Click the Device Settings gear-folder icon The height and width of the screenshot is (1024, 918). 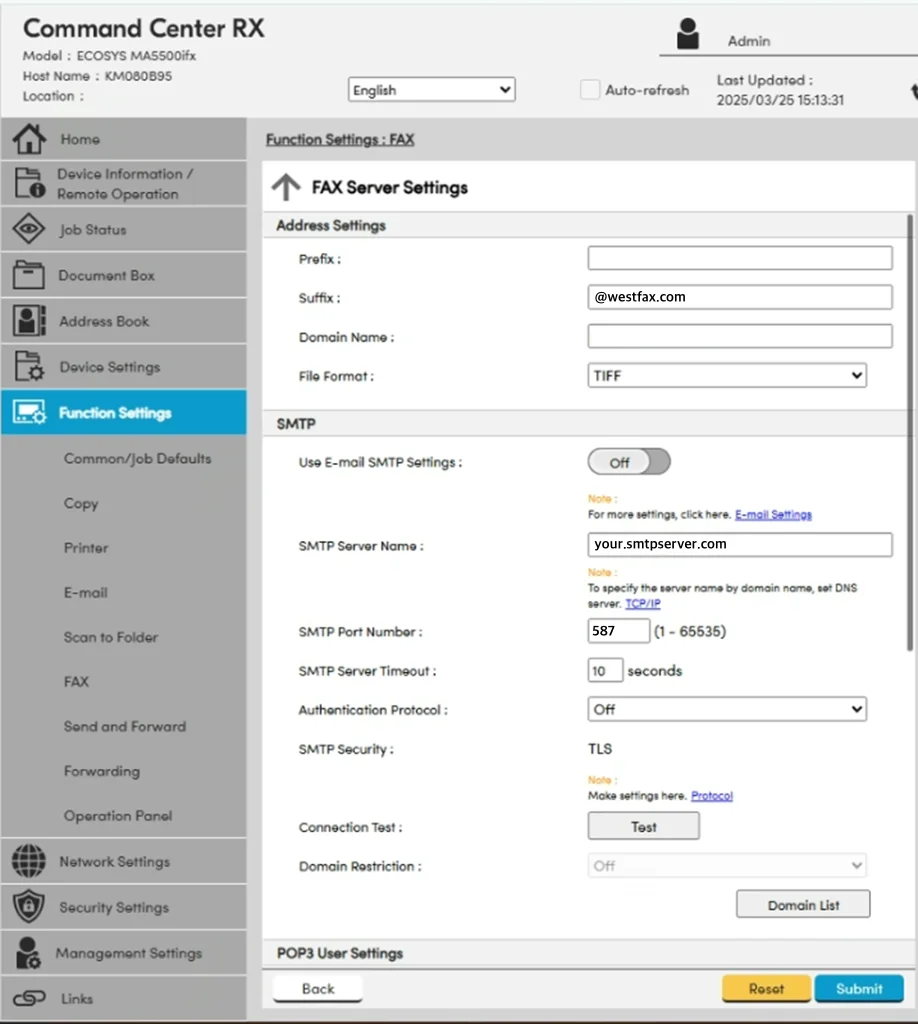click(29, 367)
